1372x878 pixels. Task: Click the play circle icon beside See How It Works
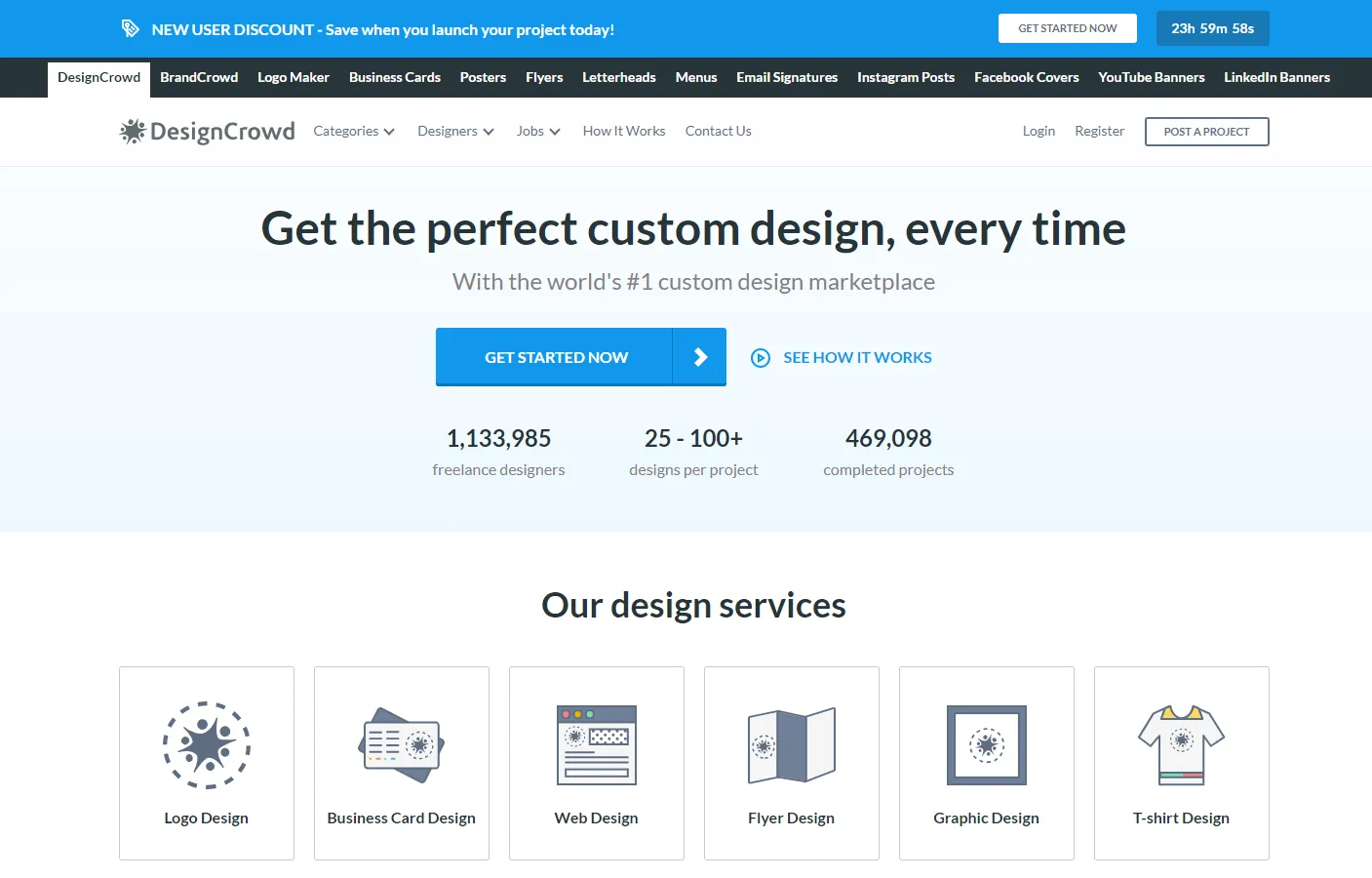[761, 358]
